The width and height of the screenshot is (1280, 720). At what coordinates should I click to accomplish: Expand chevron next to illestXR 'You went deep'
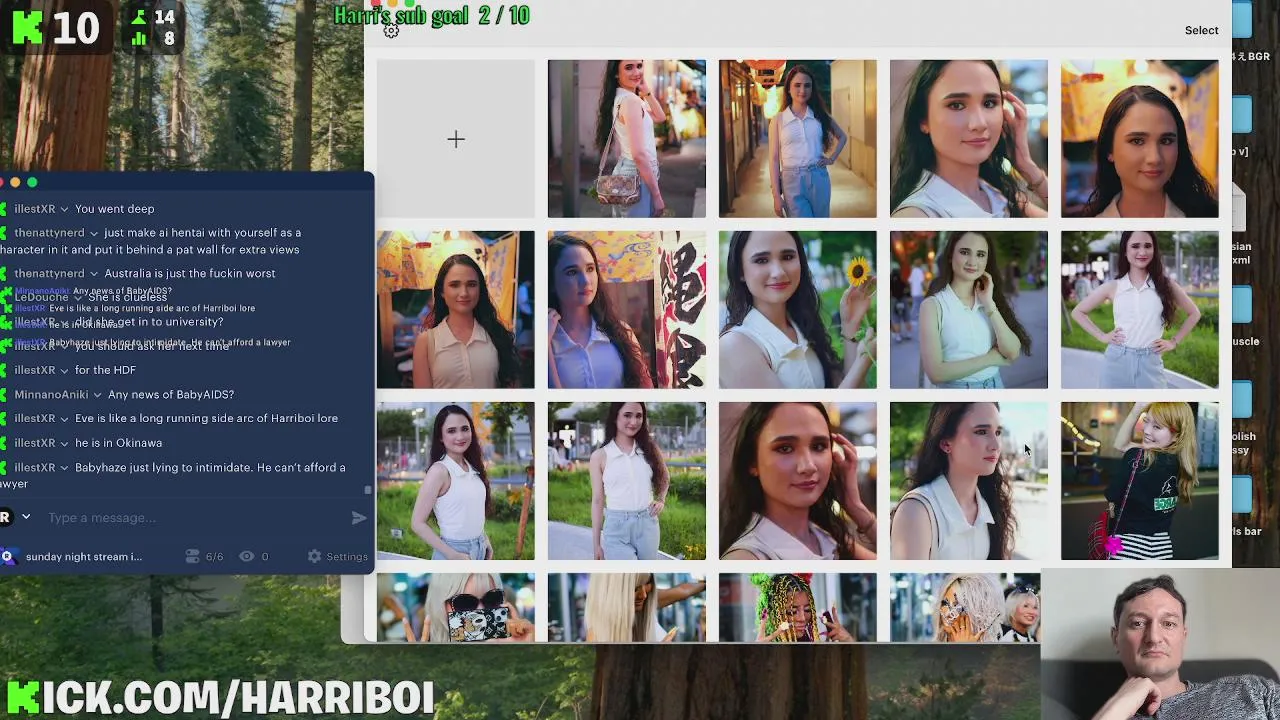64,209
